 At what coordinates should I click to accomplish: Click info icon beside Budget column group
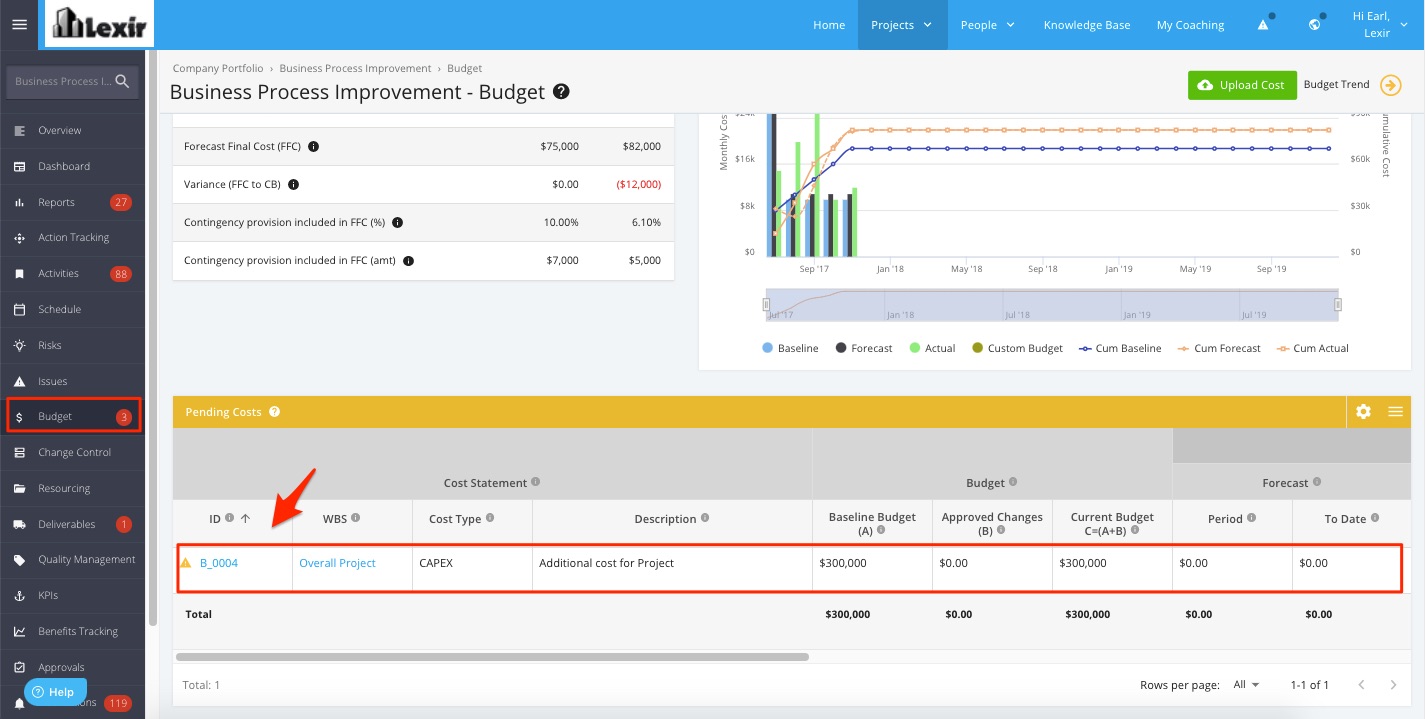click(x=1014, y=482)
